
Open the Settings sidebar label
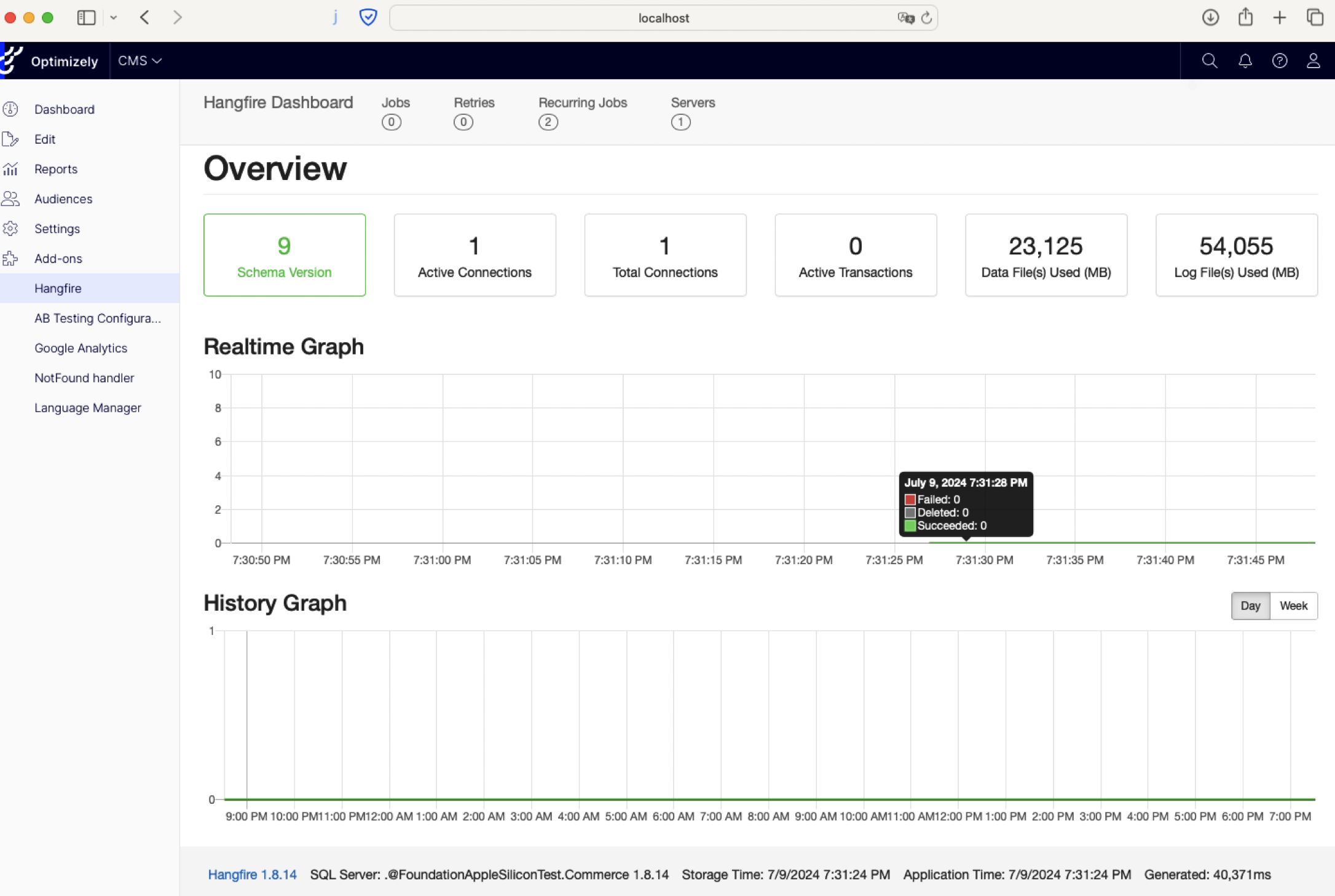(x=57, y=229)
